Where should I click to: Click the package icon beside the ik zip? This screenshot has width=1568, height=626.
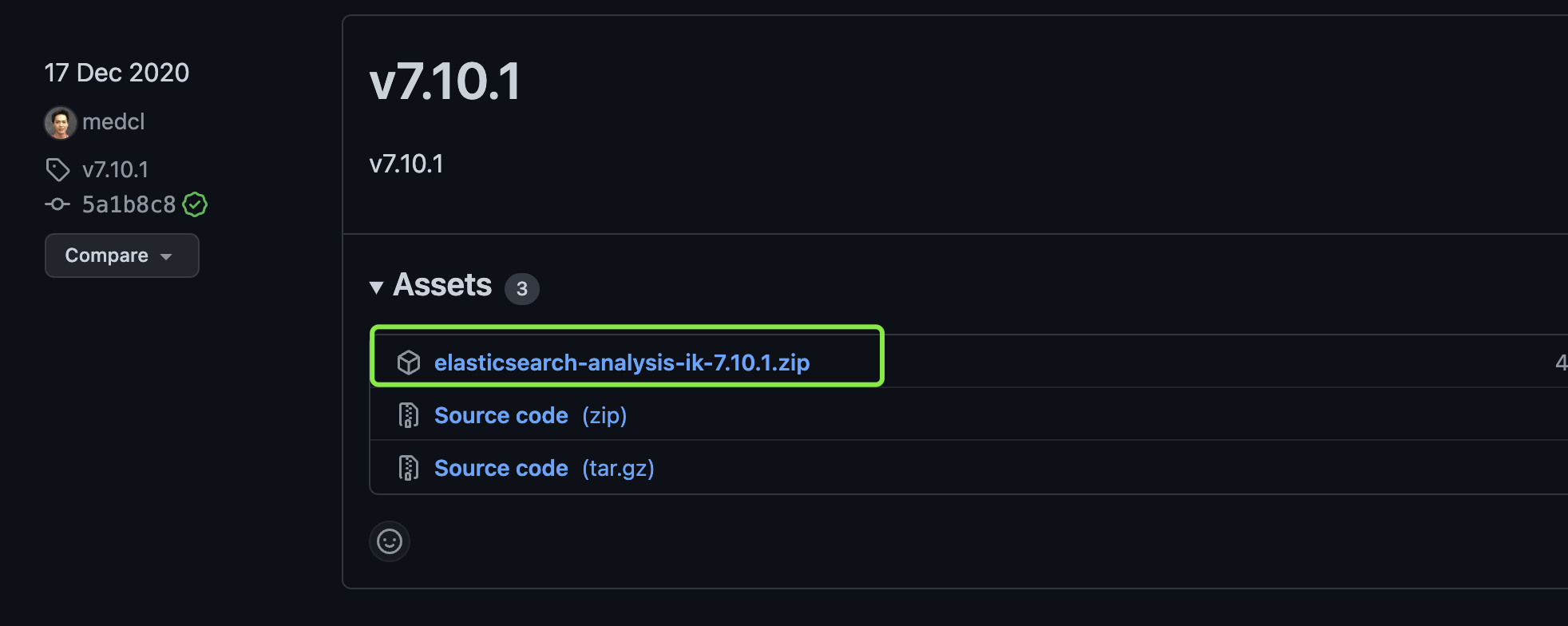[409, 363]
